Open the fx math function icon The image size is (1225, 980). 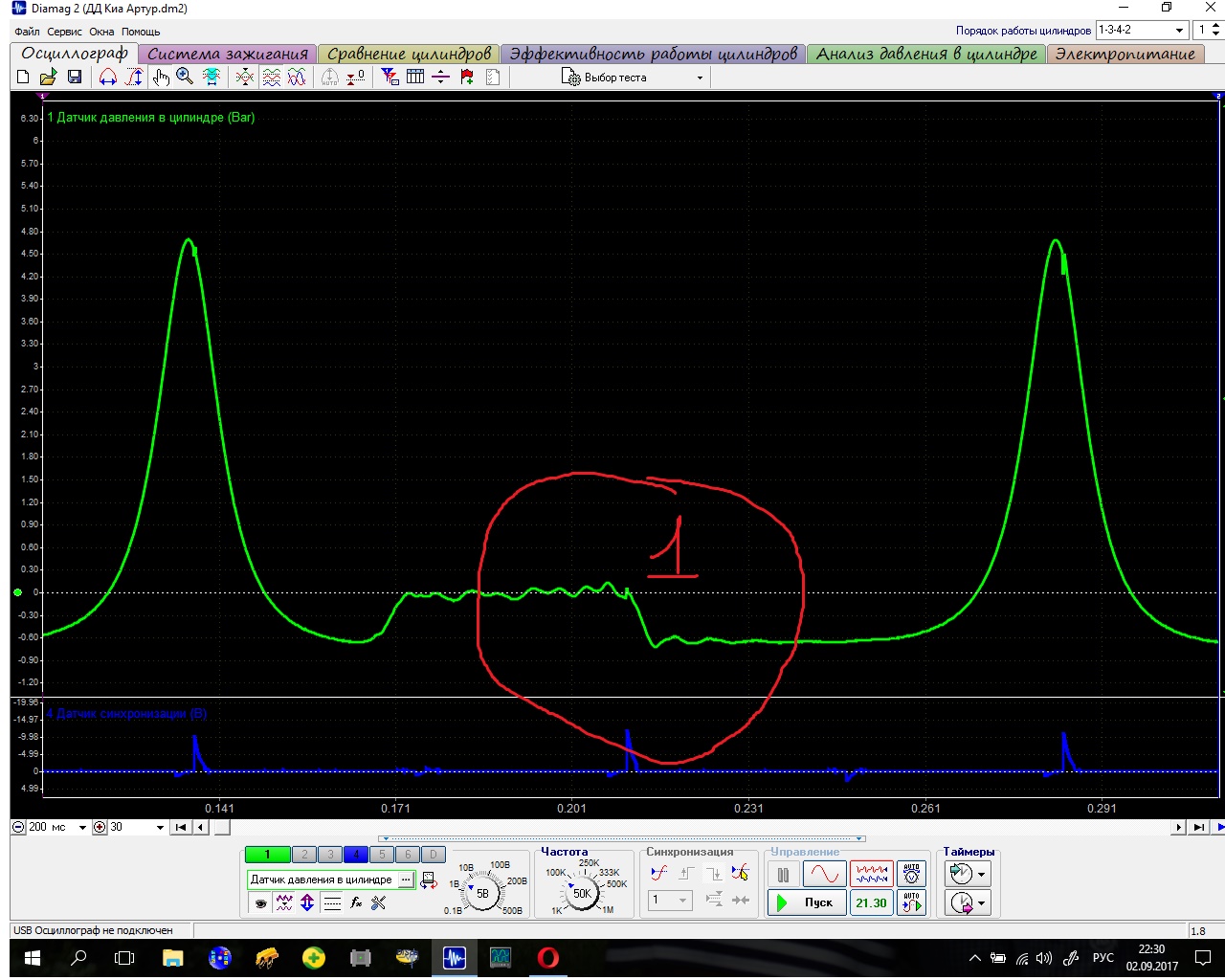click(356, 902)
